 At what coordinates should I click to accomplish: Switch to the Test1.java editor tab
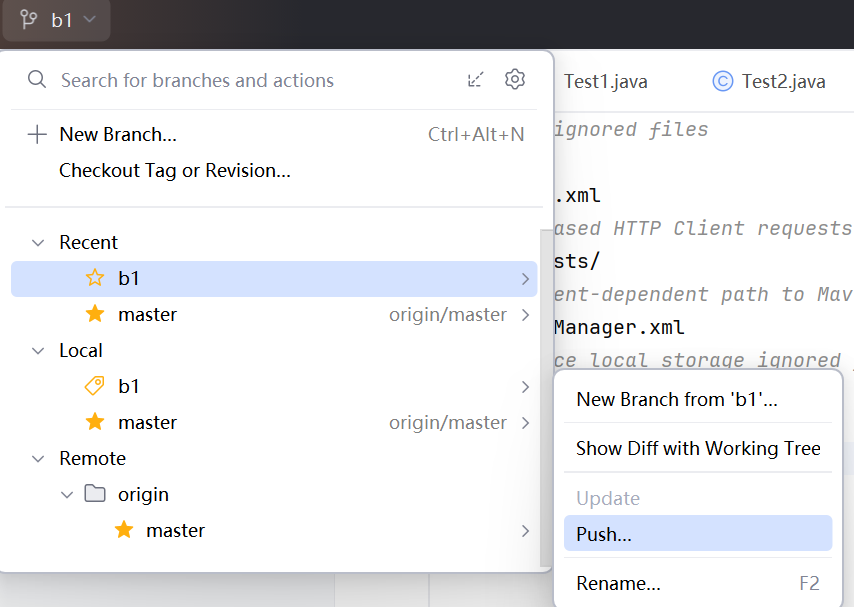pyautogui.click(x=605, y=81)
